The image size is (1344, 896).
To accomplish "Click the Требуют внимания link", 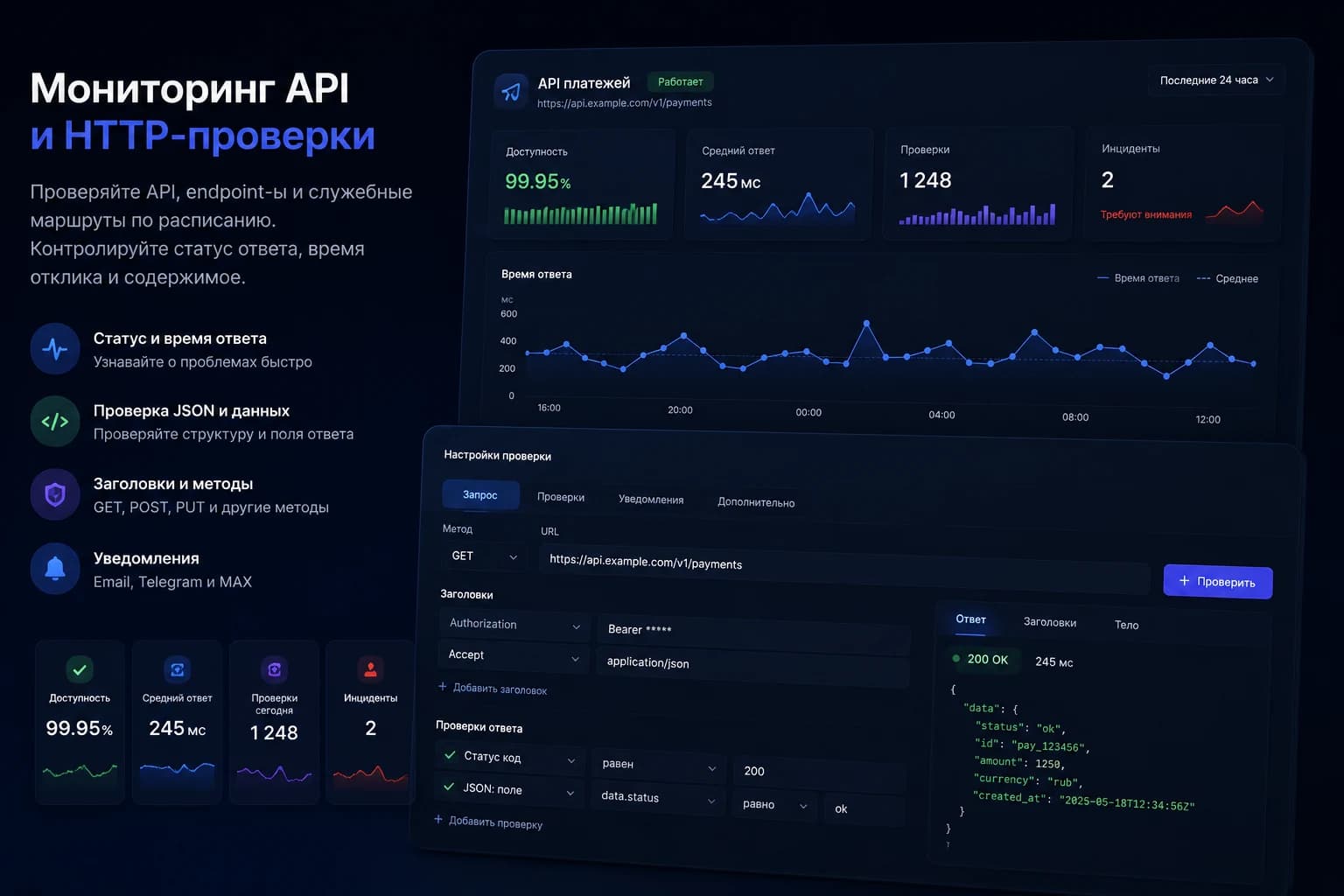I will [1146, 214].
